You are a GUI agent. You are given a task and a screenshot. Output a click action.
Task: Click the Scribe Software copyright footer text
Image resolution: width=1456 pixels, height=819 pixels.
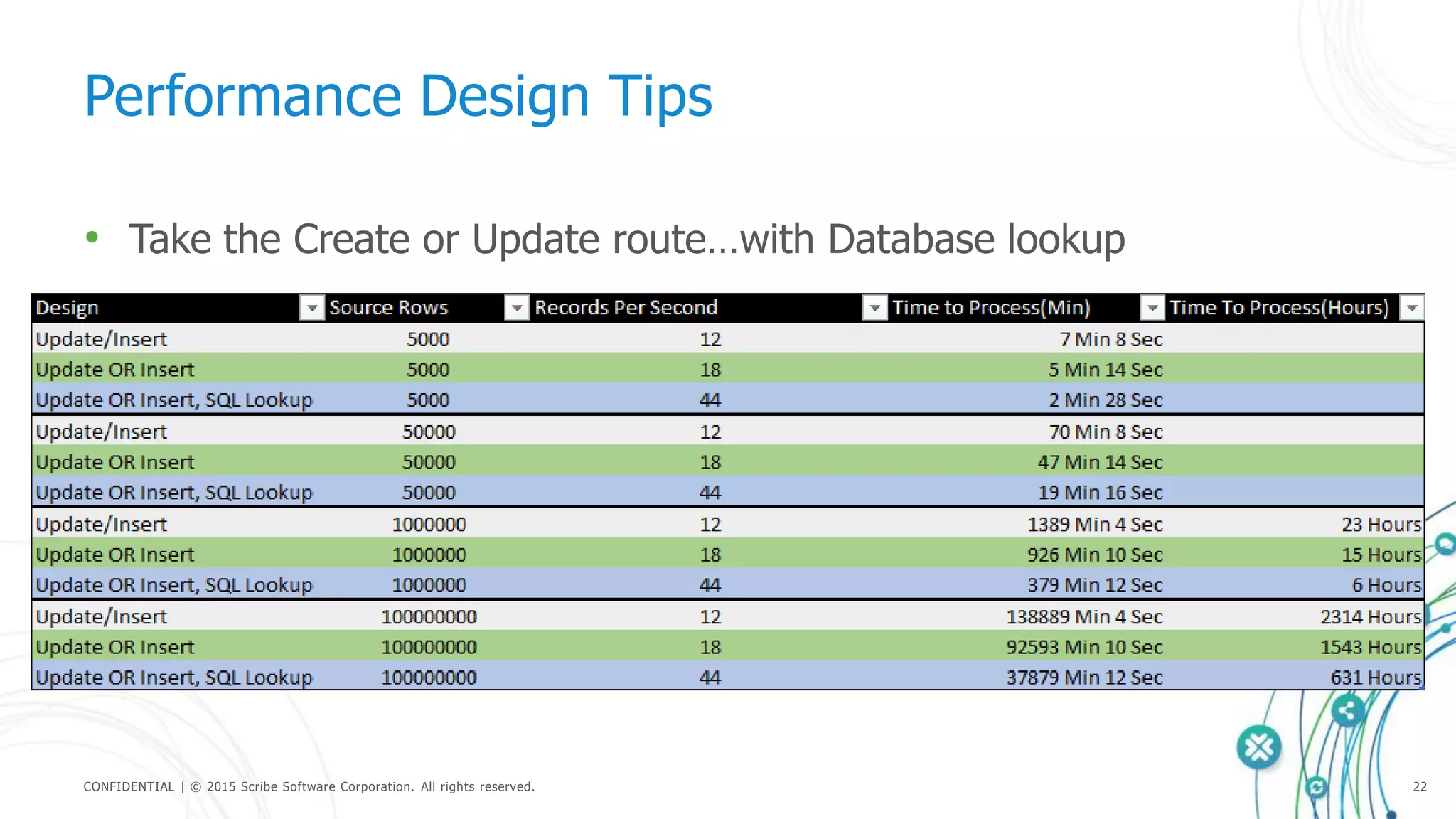tap(309, 786)
